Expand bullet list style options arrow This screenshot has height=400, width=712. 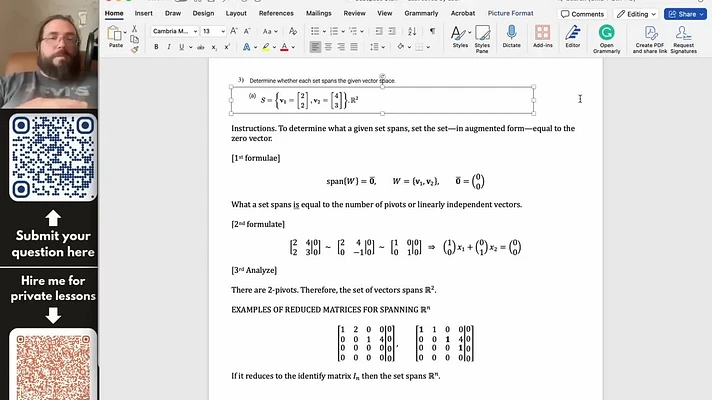click(324, 31)
